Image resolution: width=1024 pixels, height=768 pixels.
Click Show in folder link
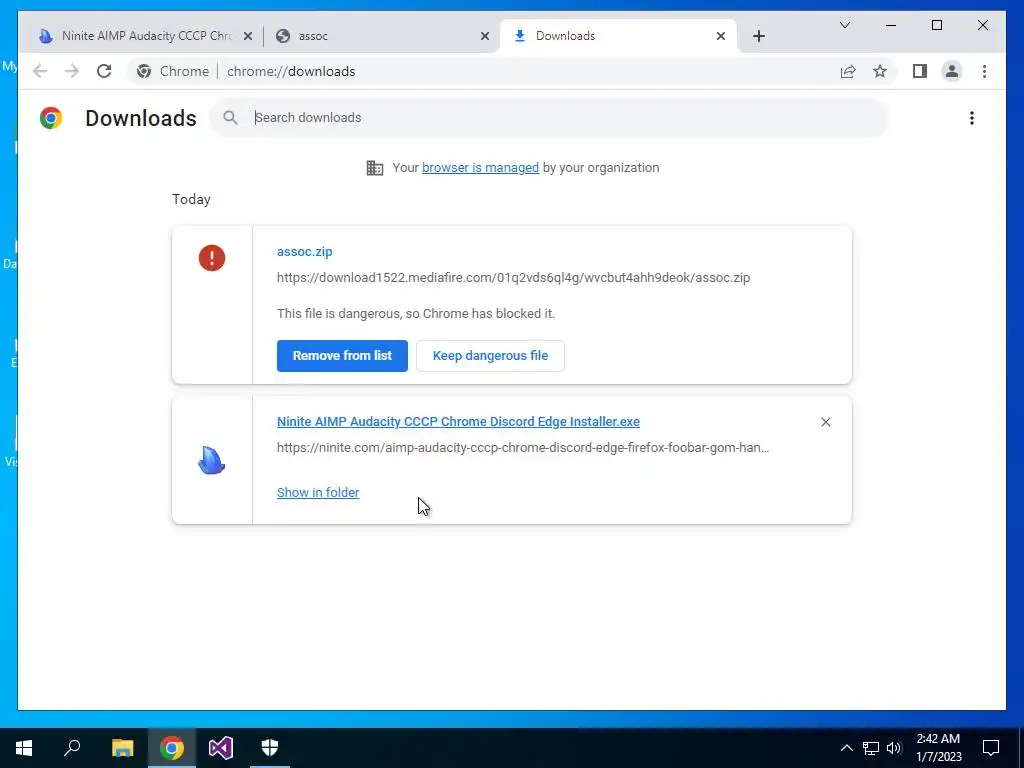pyautogui.click(x=318, y=492)
